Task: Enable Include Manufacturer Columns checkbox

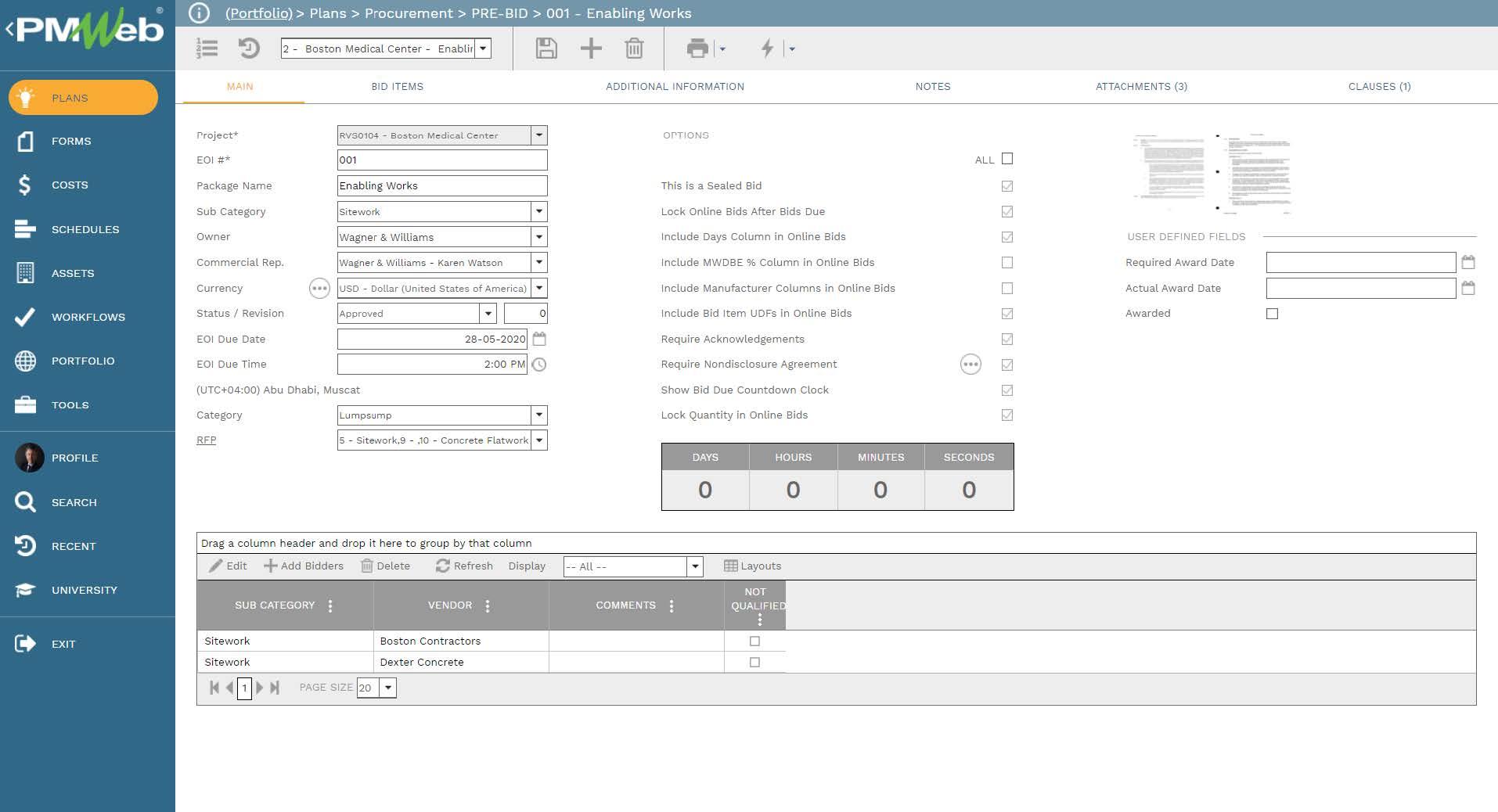Action: tap(1007, 289)
